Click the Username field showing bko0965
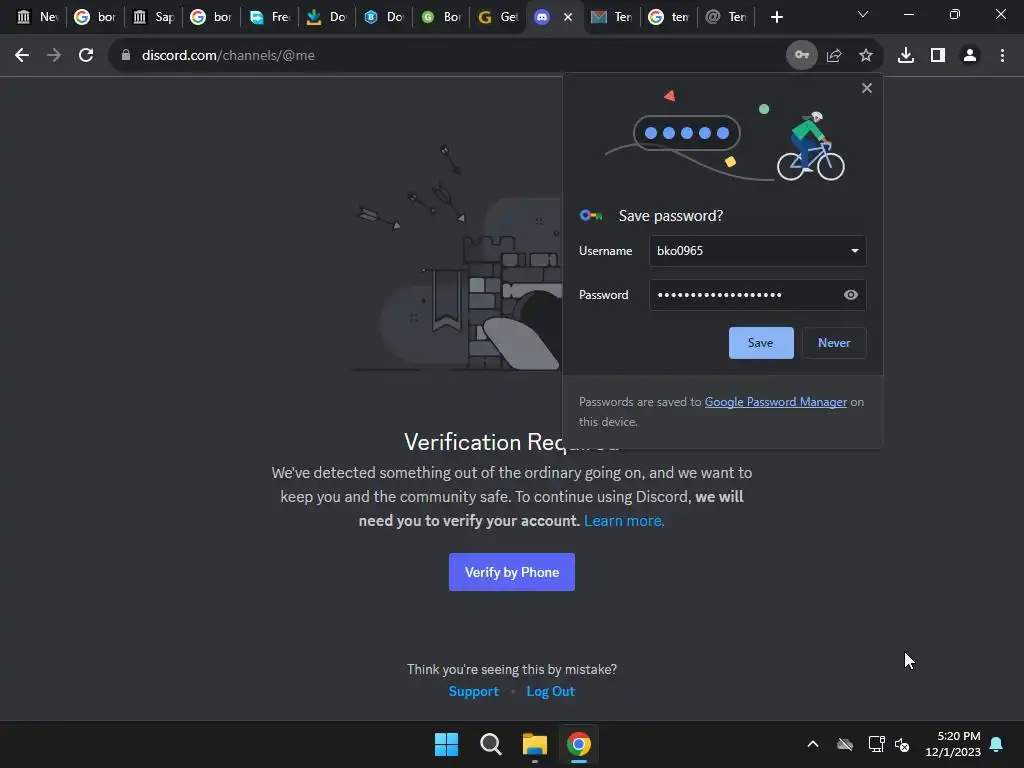1024x768 pixels. pos(758,251)
